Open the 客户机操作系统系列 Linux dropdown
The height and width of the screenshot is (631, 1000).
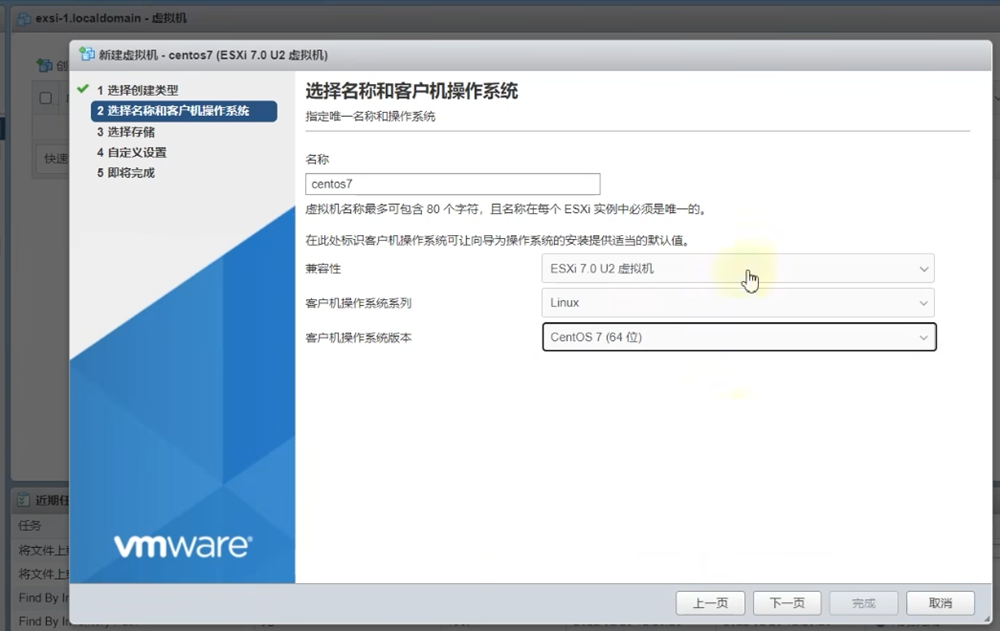pyautogui.click(x=738, y=303)
